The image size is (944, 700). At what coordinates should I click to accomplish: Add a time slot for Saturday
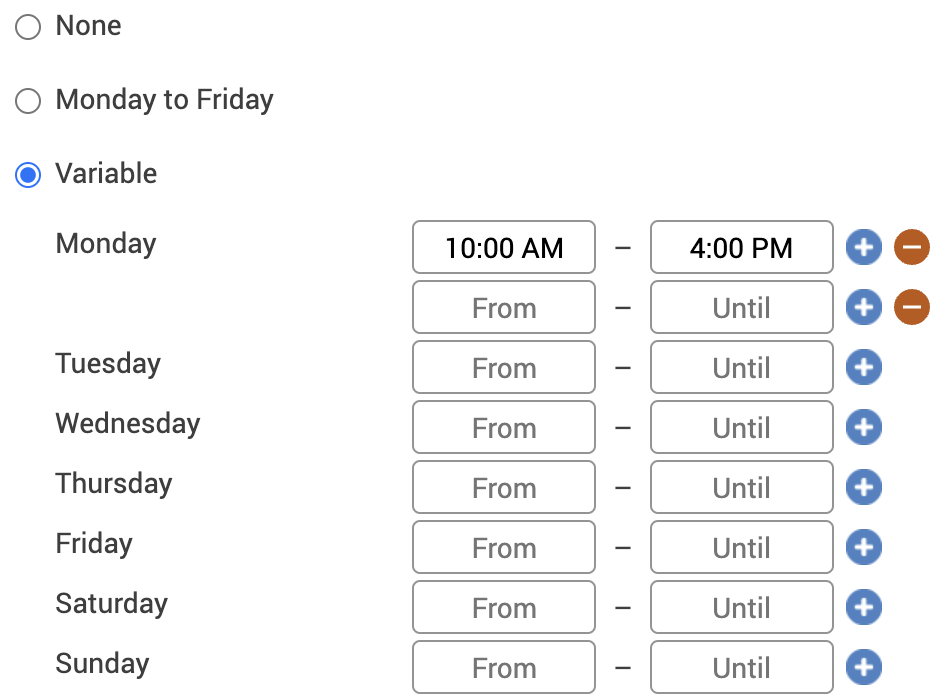[x=864, y=607]
